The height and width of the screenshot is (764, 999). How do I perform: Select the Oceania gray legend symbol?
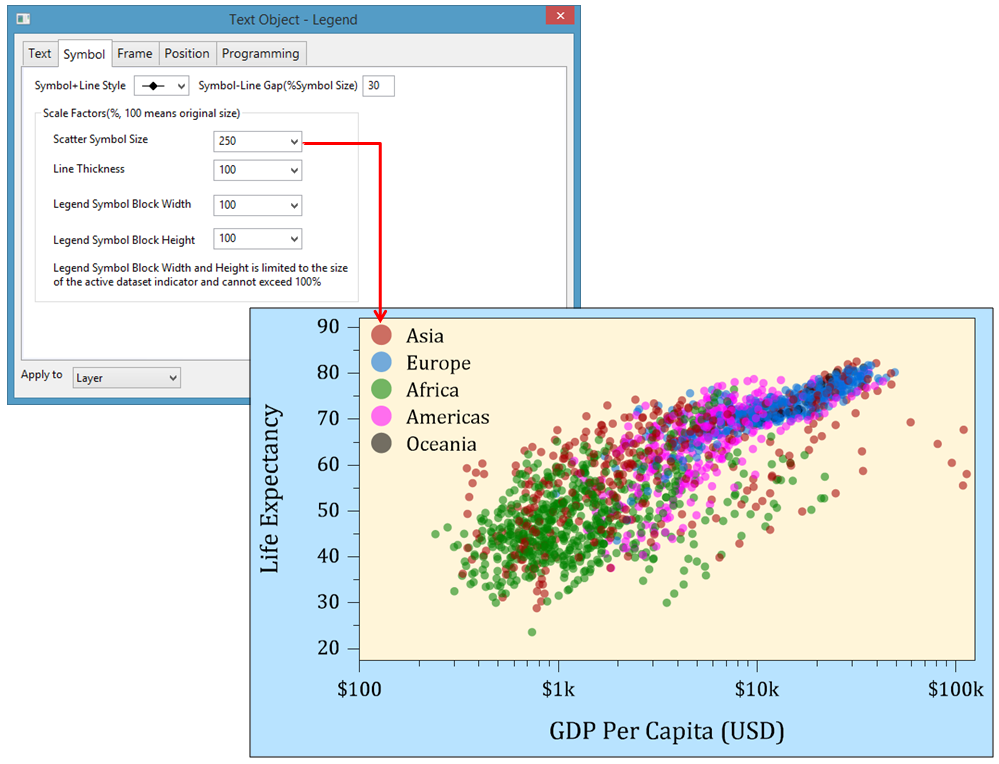pos(381,444)
